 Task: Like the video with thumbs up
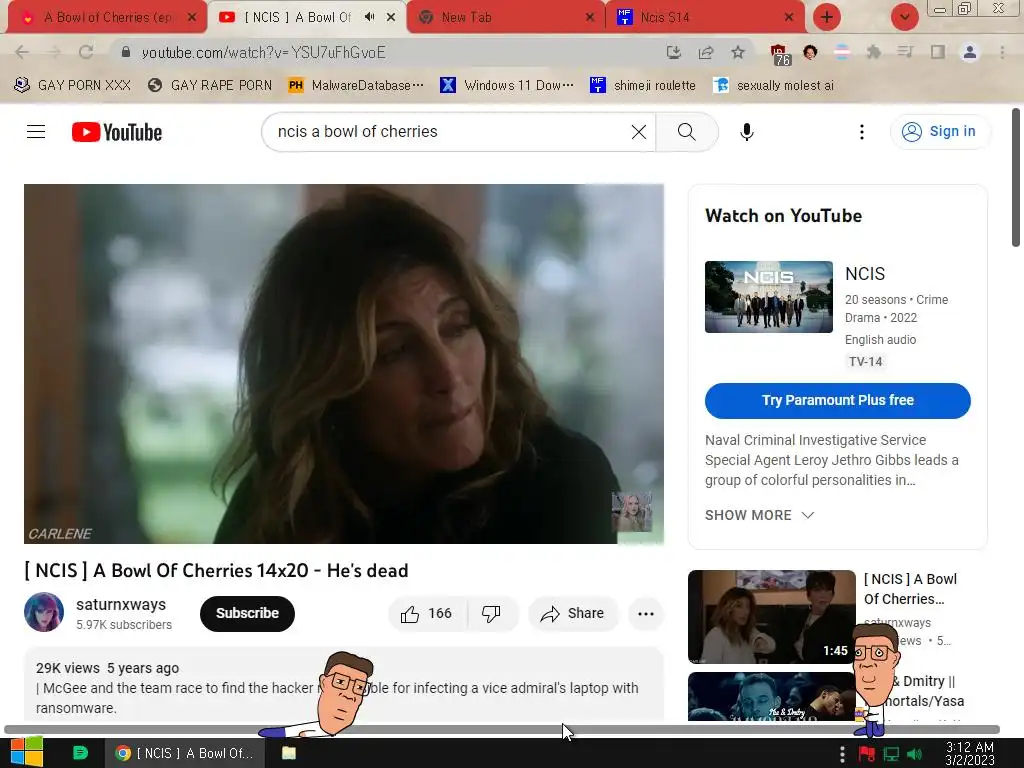click(x=427, y=614)
